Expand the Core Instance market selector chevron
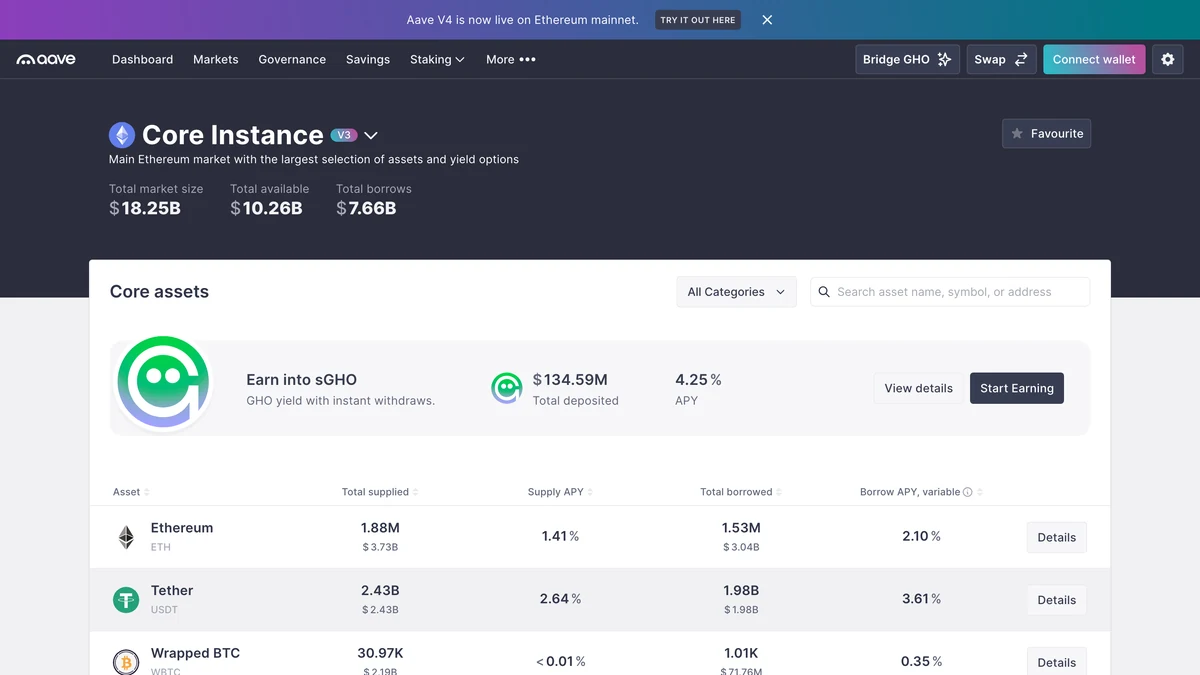Image resolution: width=1200 pixels, height=675 pixels. (x=371, y=136)
